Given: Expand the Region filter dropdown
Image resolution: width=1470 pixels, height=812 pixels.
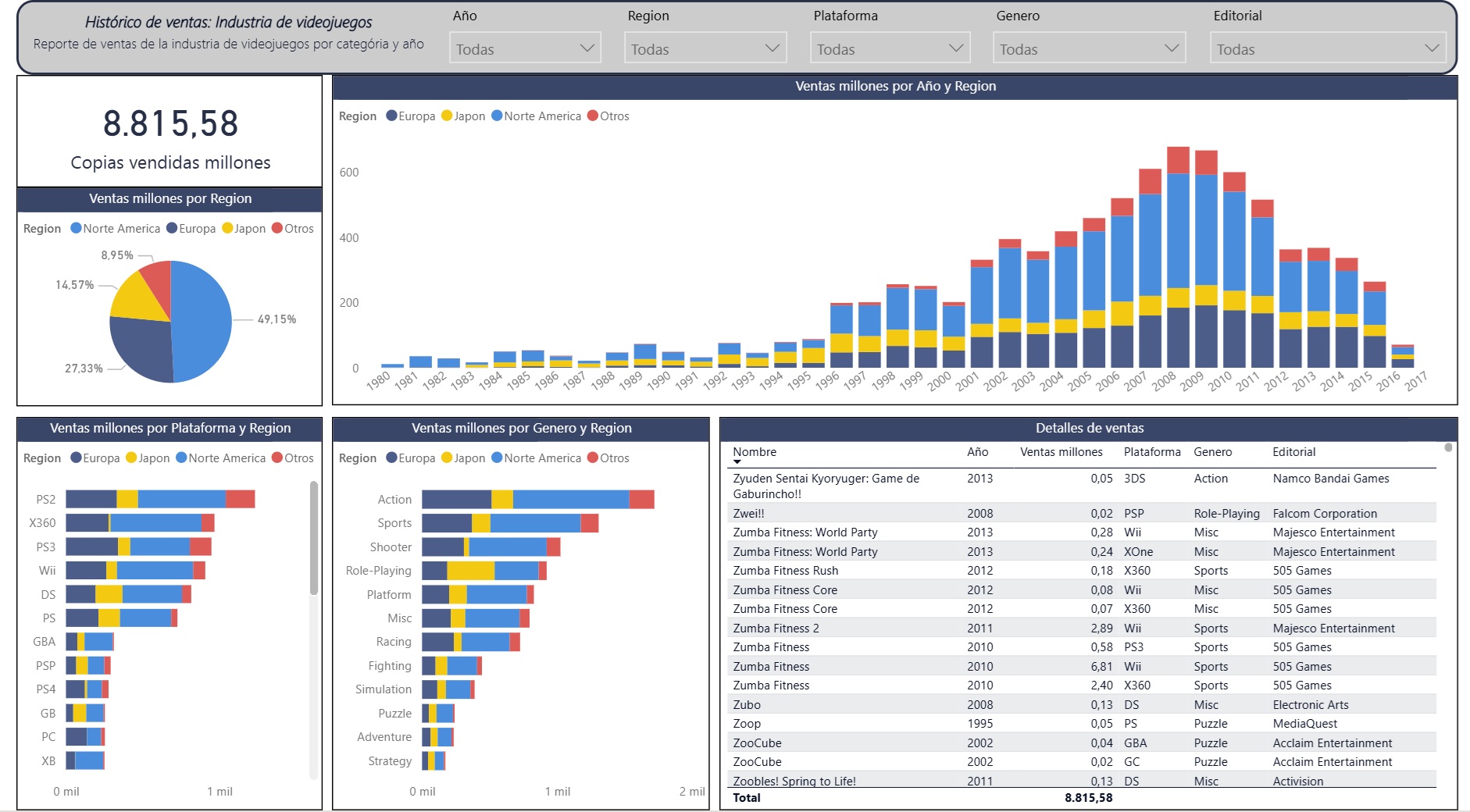Looking at the screenshot, I should (x=705, y=48).
